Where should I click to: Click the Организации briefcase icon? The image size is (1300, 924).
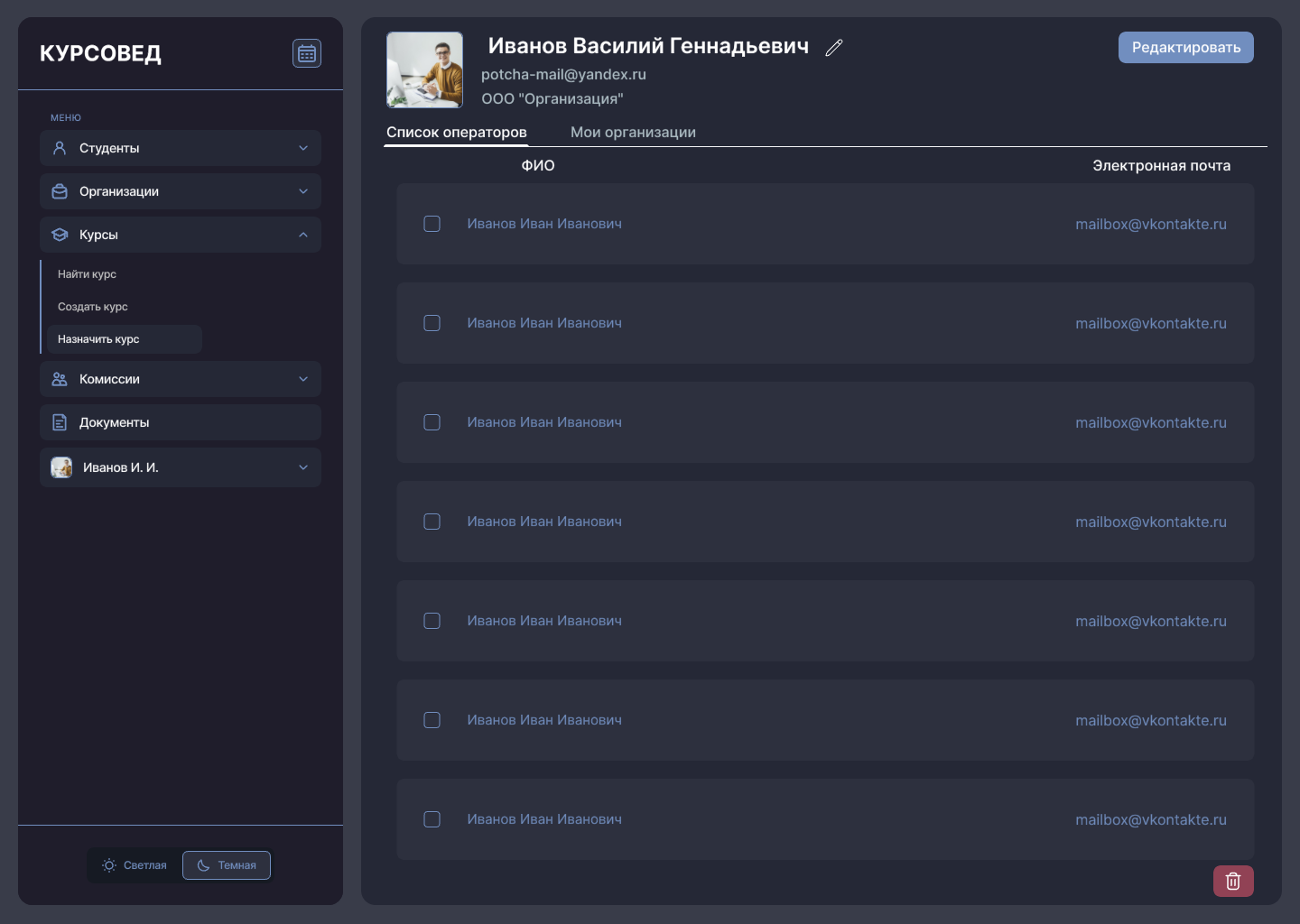coord(60,191)
